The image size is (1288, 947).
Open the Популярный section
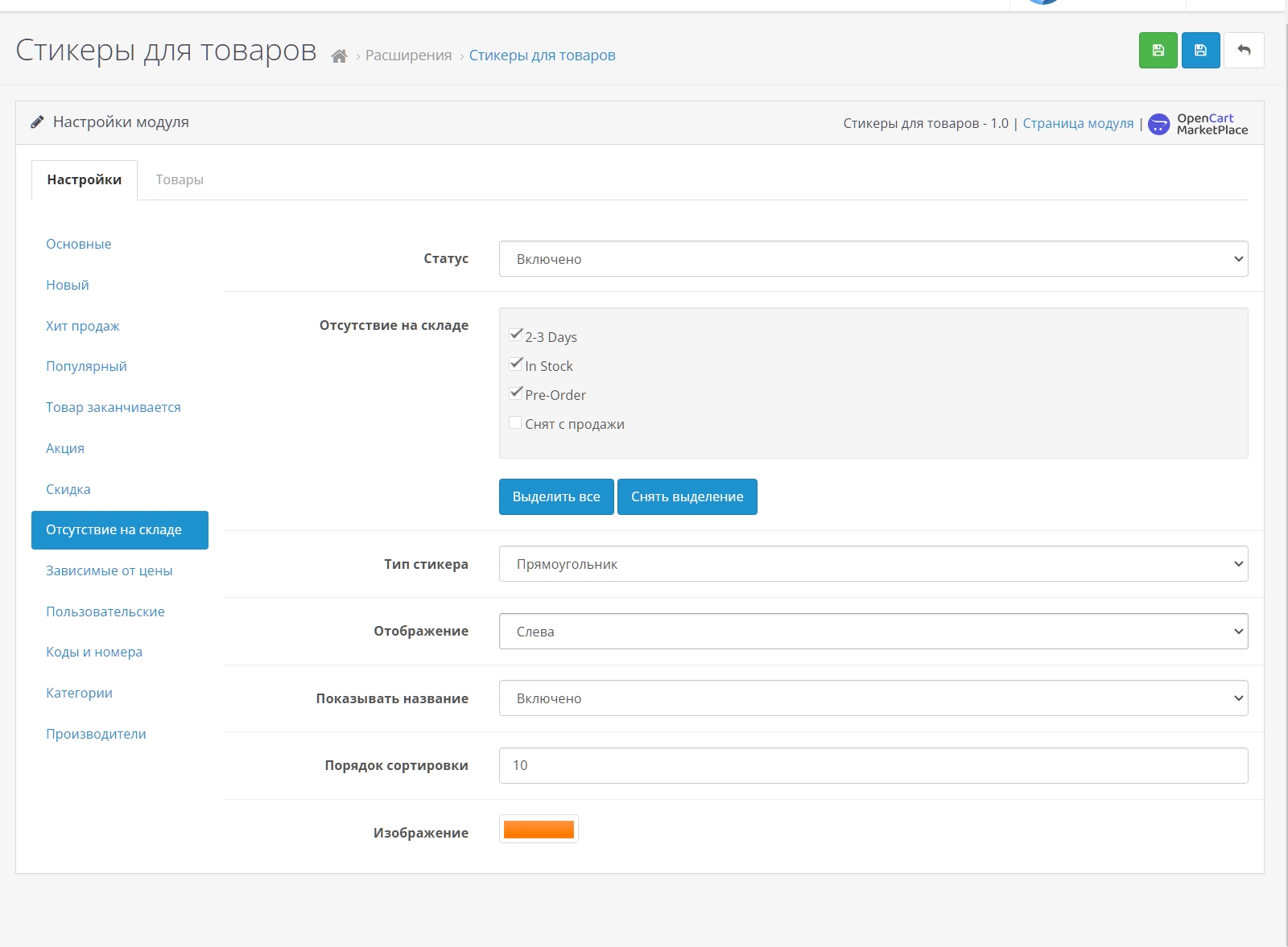pyautogui.click(x=87, y=366)
